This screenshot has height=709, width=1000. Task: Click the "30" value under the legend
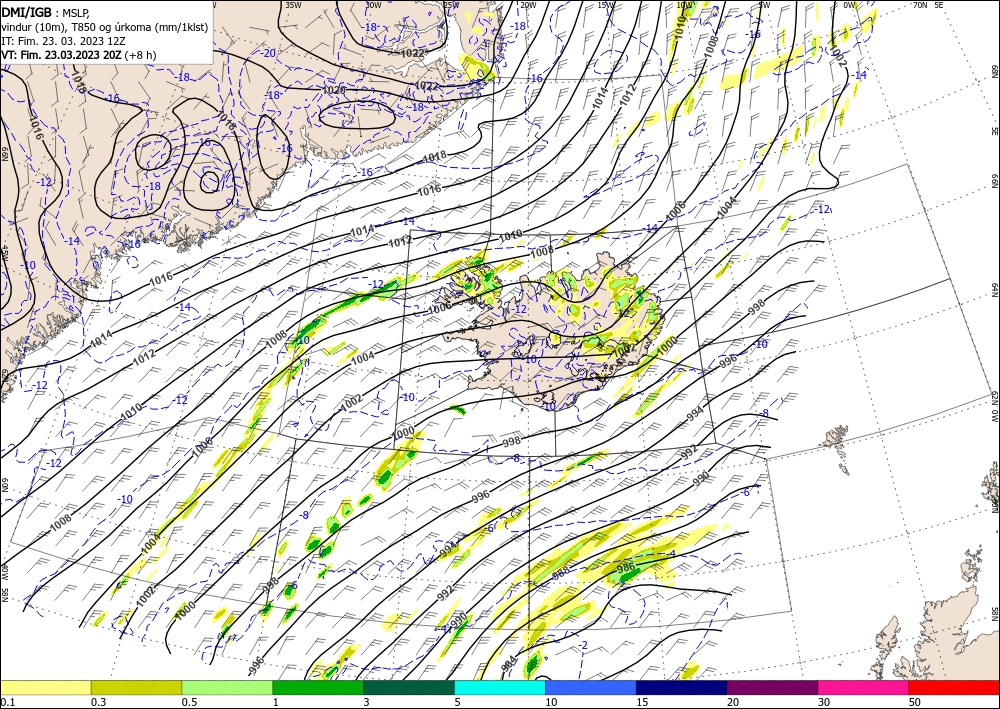coord(825,702)
